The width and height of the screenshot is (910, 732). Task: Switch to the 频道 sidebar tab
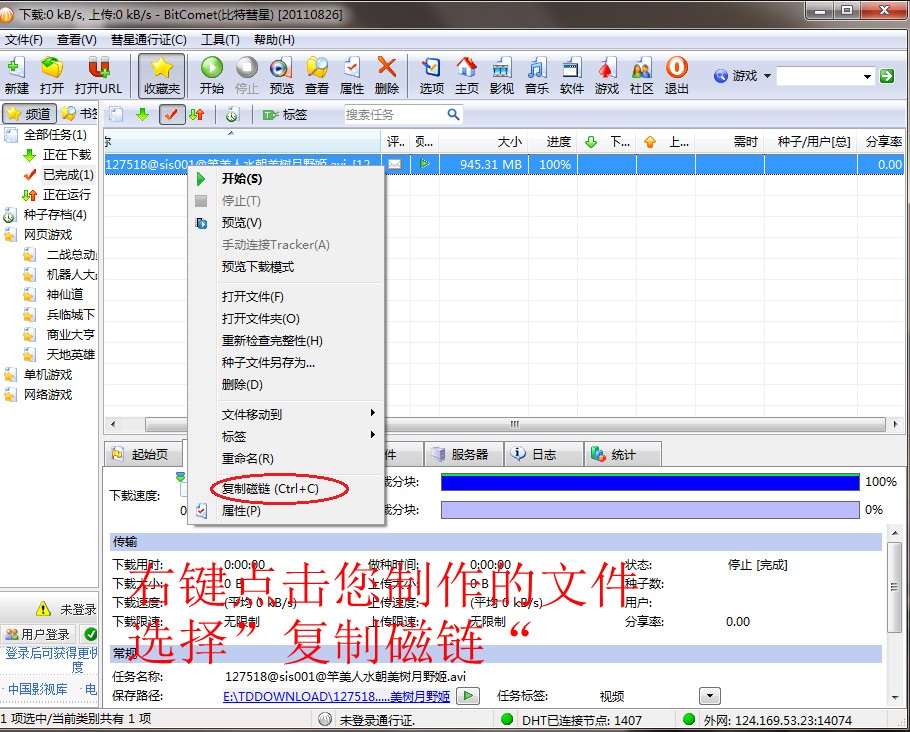(29, 114)
